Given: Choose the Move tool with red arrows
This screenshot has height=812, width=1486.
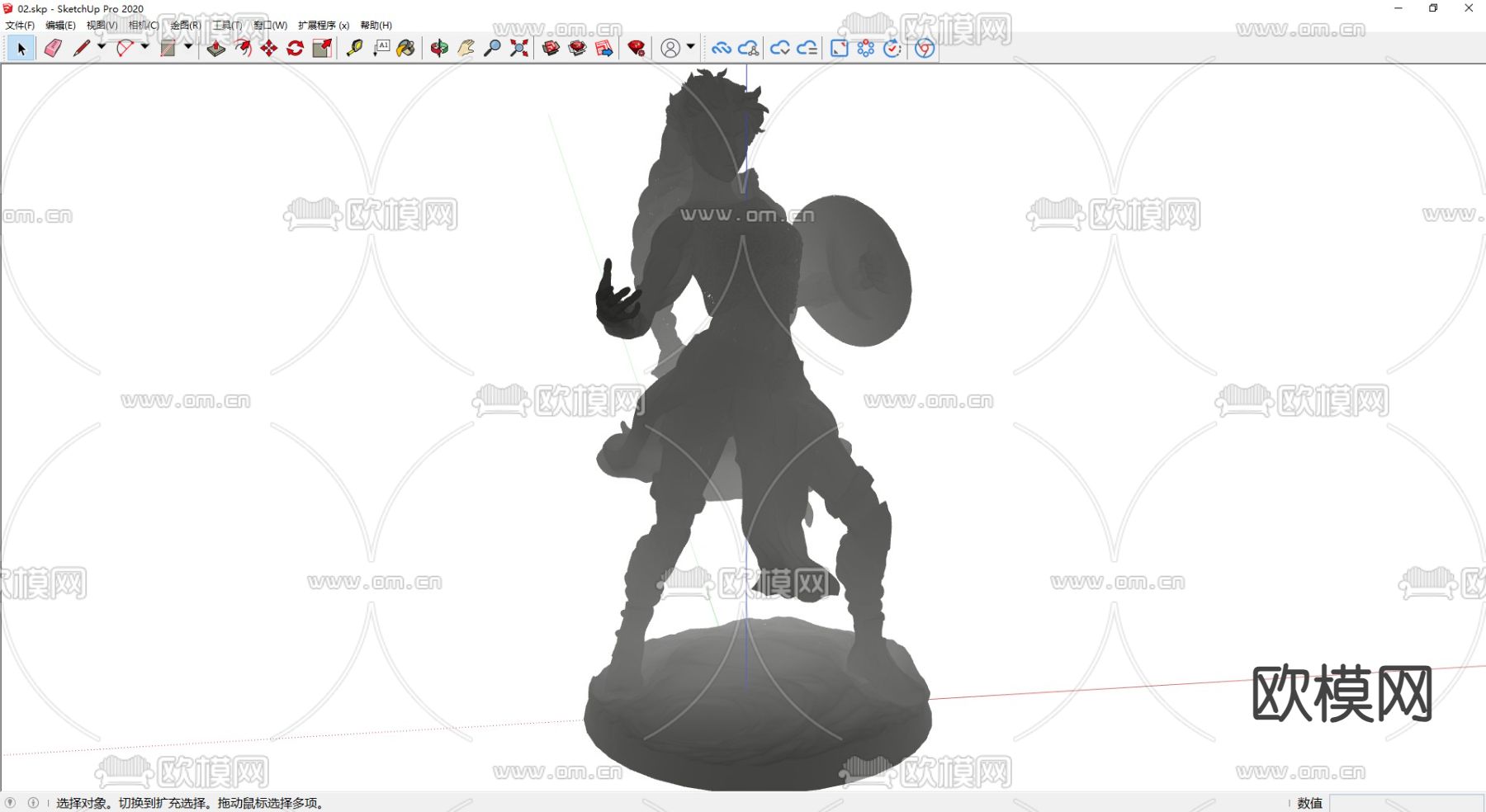Looking at the screenshot, I should (x=269, y=49).
